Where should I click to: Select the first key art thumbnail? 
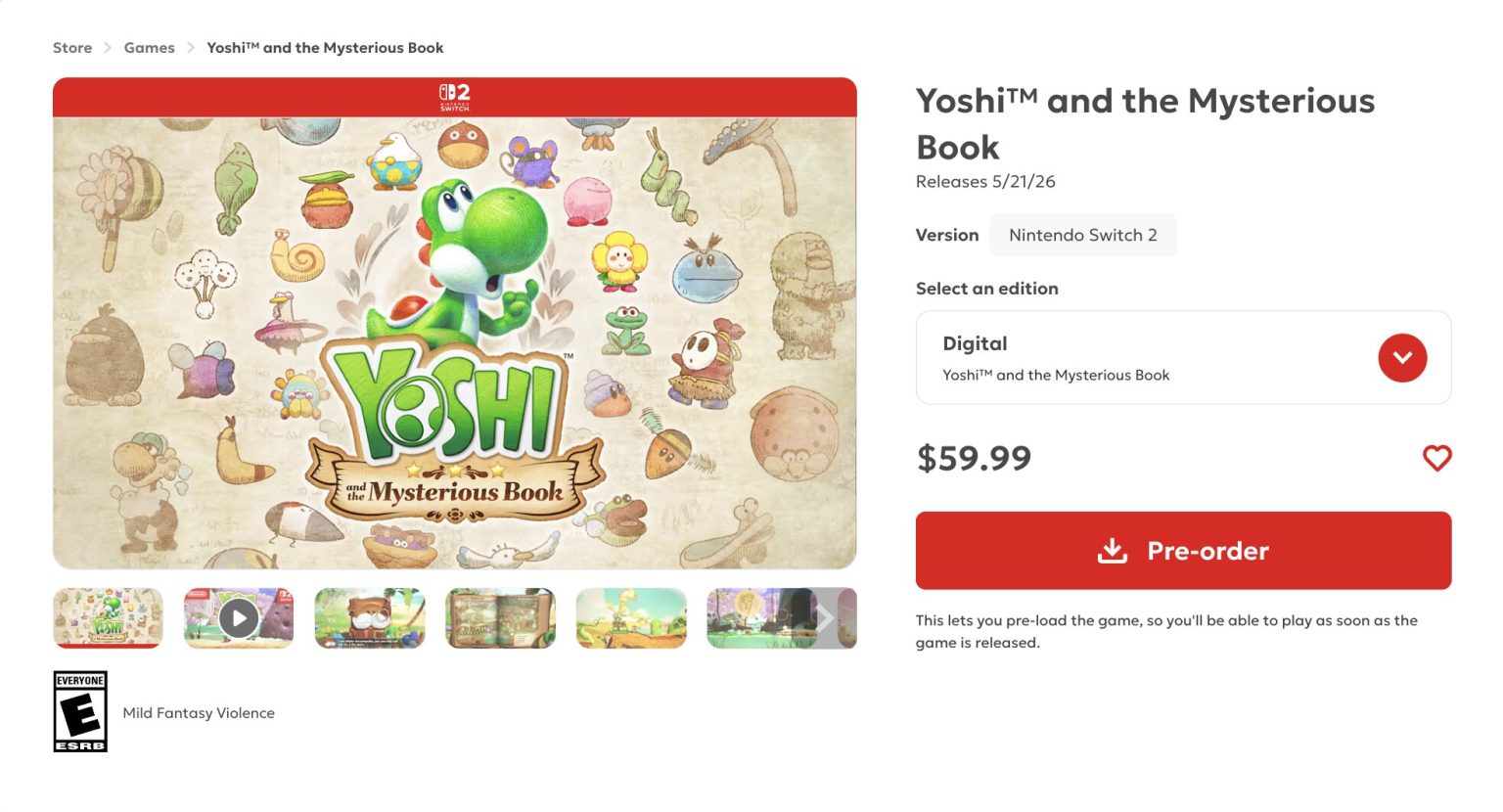point(108,618)
